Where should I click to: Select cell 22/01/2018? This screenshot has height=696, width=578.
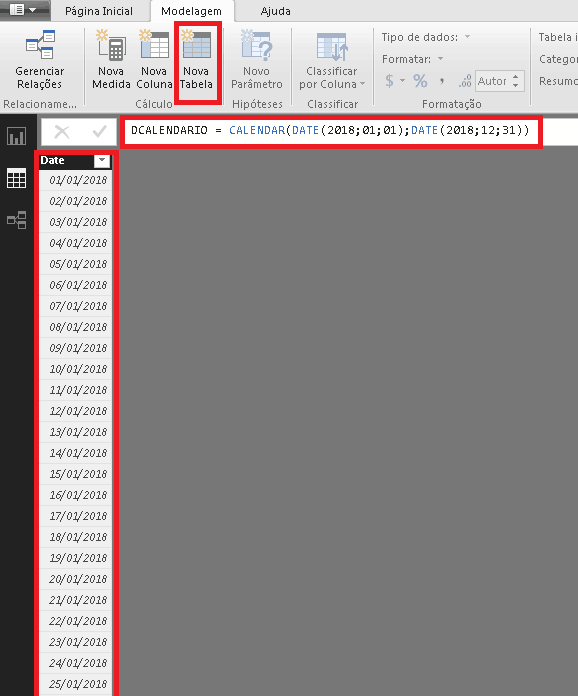pos(75,621)
